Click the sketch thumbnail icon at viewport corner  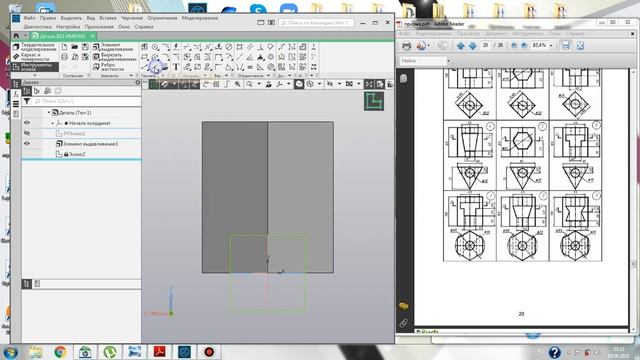pyautogui.click(x=374, y=101)
